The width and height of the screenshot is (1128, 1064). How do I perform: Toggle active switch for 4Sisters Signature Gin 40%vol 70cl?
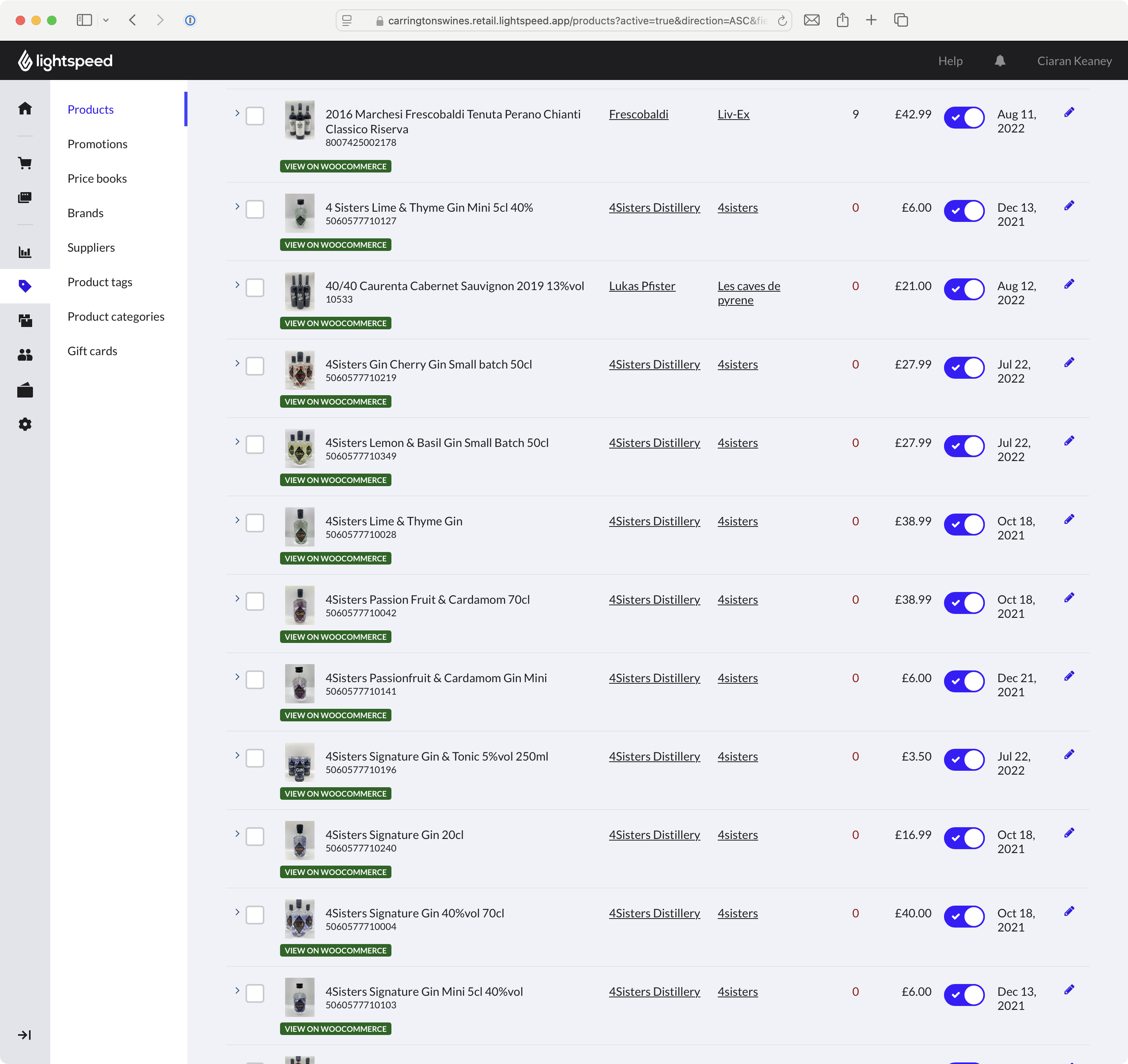(964, 917)
